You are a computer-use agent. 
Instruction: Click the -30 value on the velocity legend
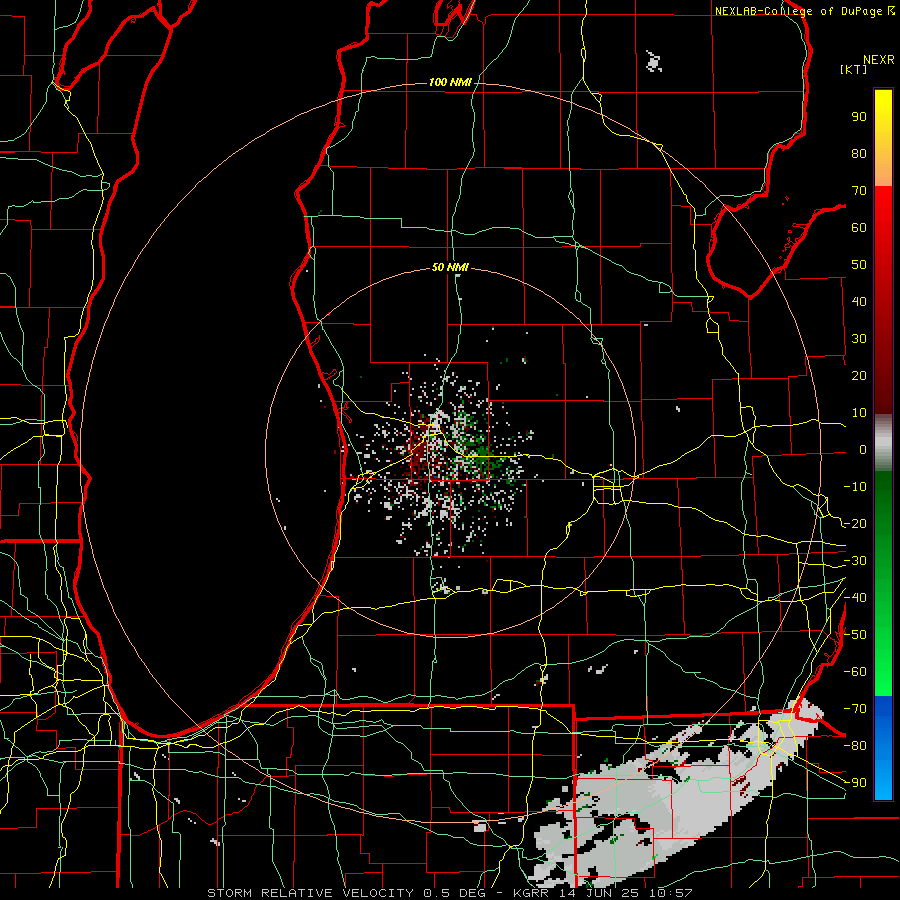[855, 561]
